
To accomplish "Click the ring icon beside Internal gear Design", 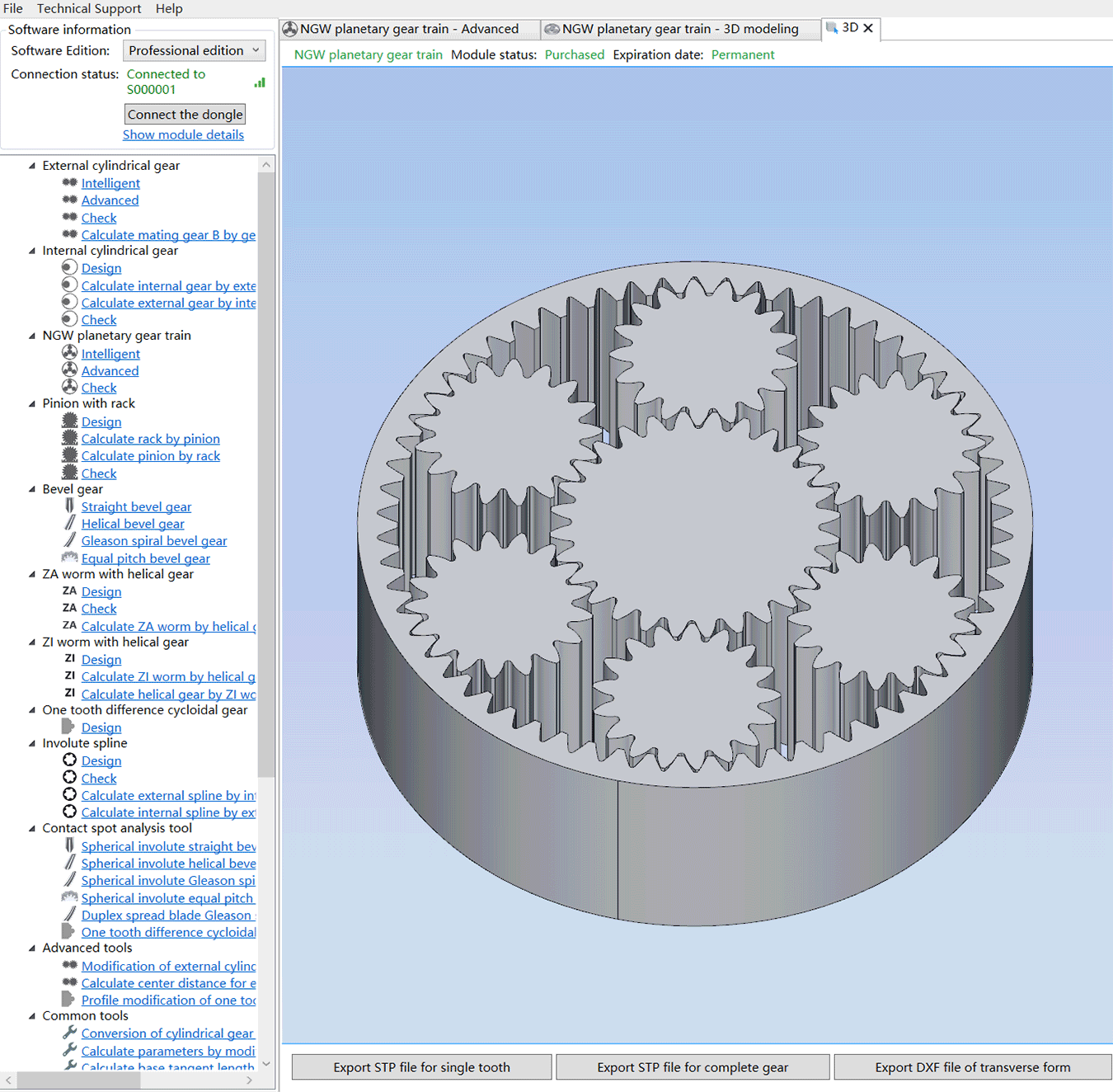I will 69,268.
